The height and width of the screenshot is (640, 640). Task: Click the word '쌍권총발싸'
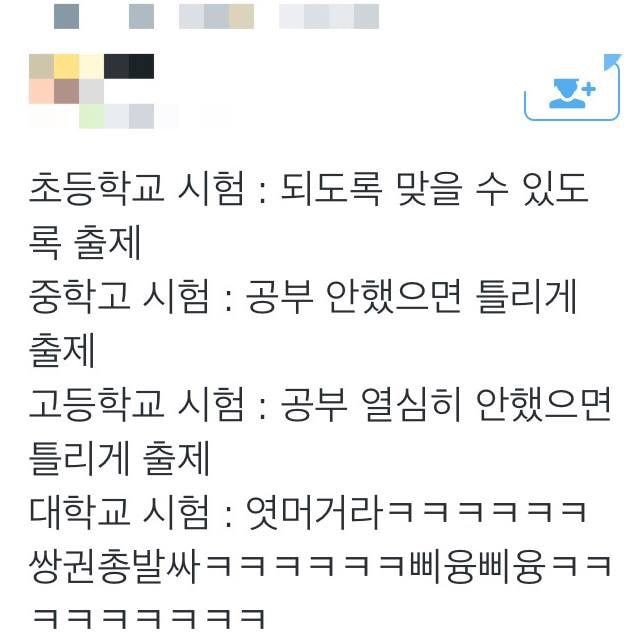(x=114, y=566)
